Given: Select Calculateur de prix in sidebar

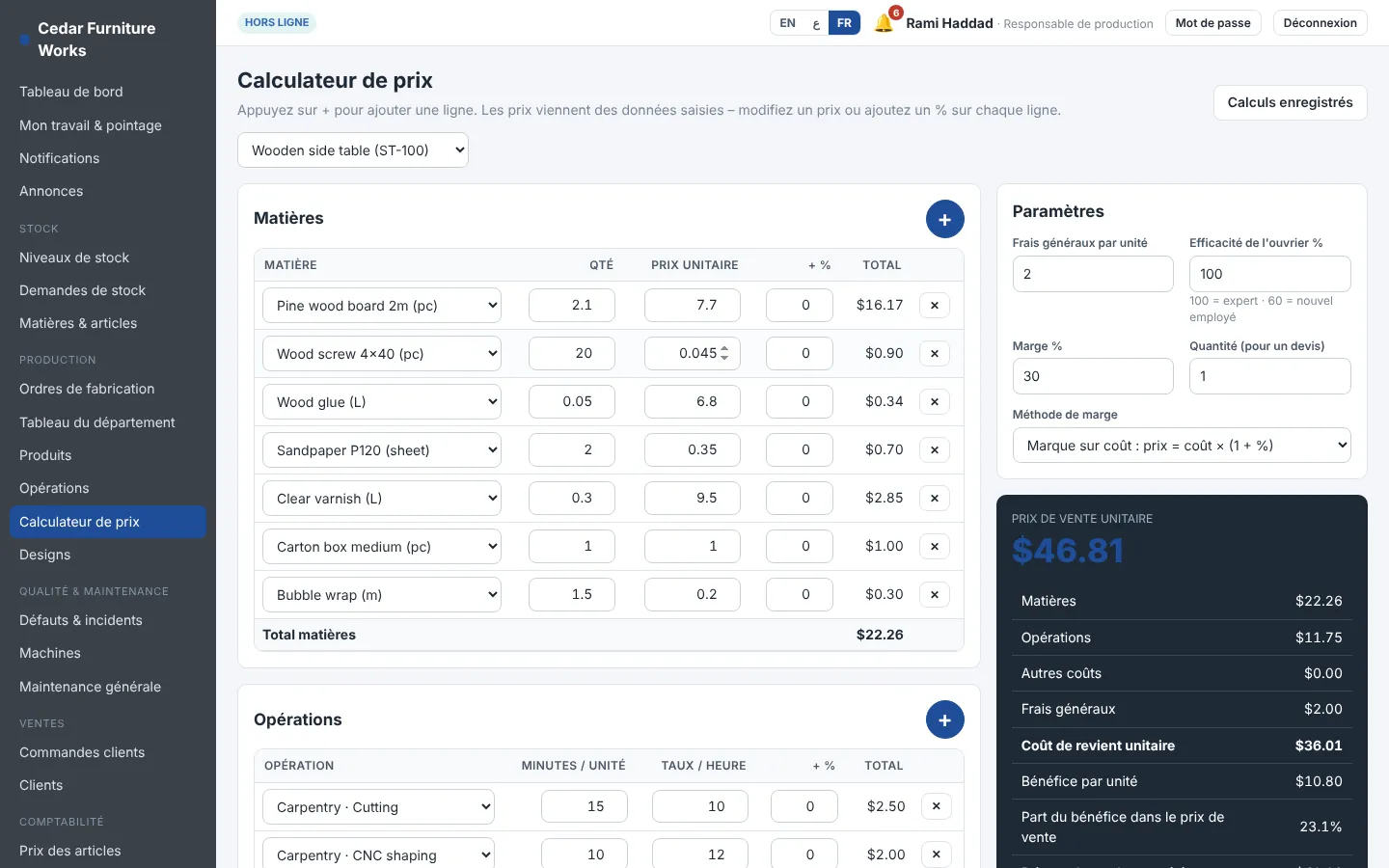Looking at the screenshot, I should [108, 522].
